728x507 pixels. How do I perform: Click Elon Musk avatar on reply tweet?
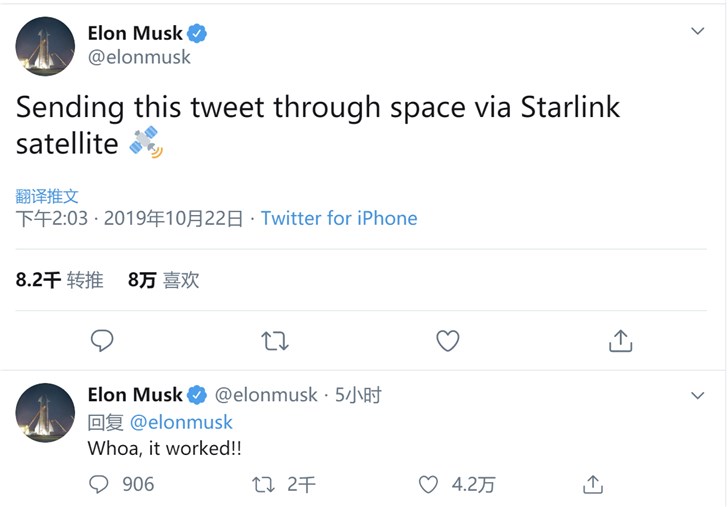(x=45, y=412)
